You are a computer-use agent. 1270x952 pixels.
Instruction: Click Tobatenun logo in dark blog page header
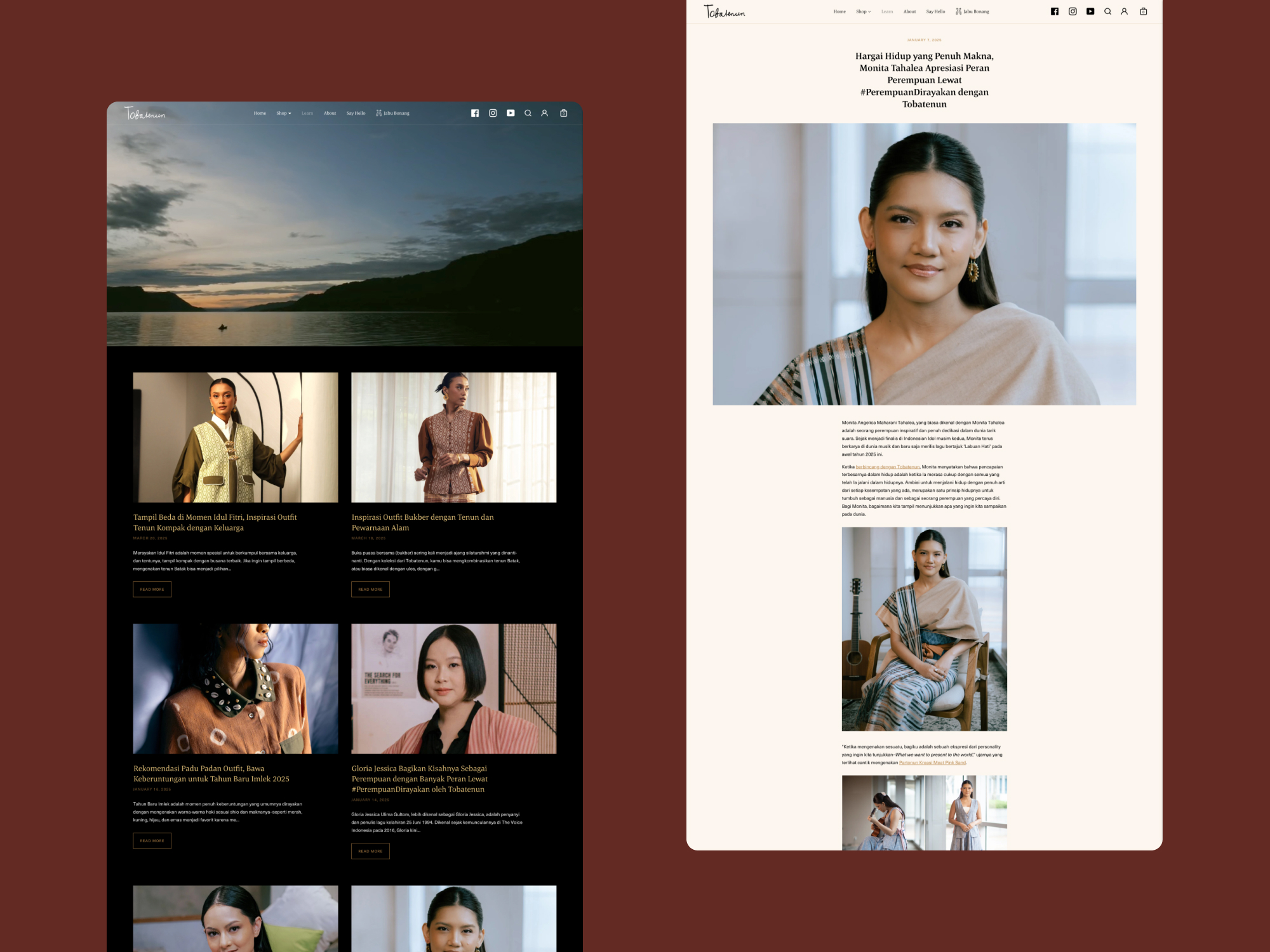click(145, 114)
